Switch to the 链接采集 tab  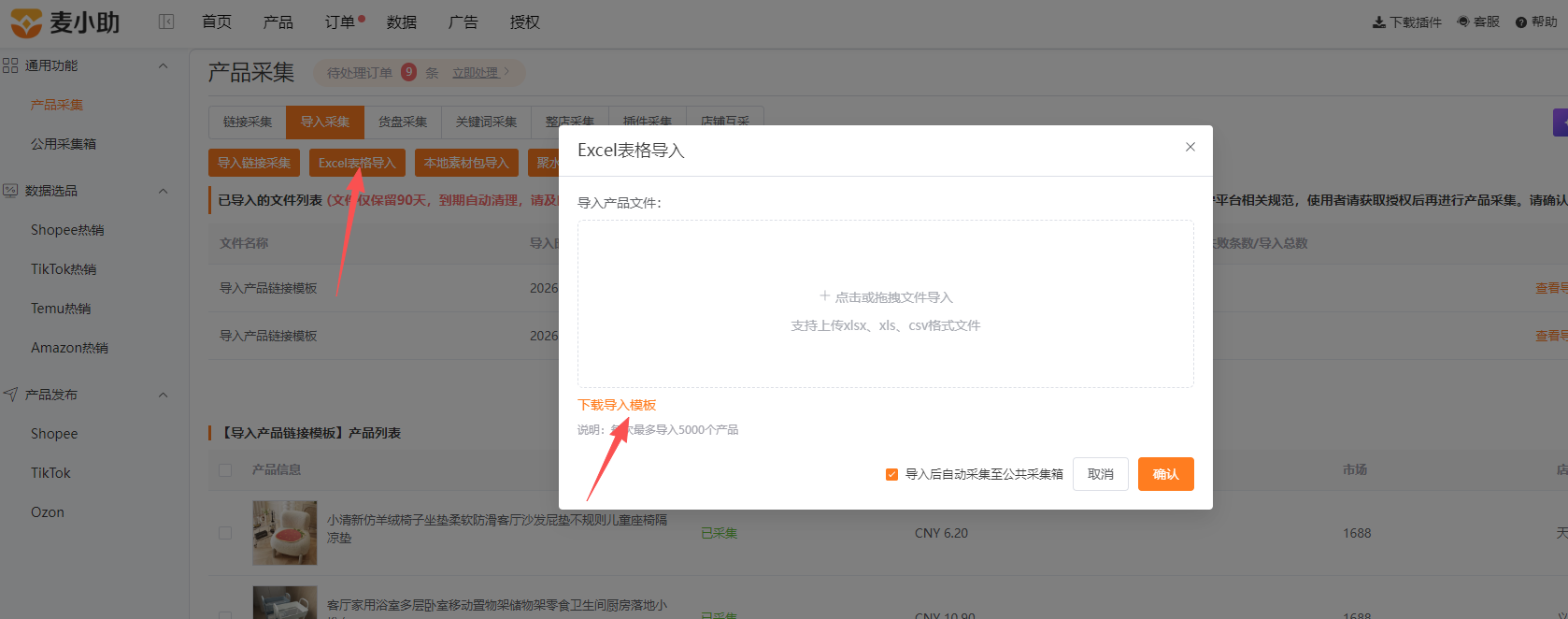tap(248, 122)
